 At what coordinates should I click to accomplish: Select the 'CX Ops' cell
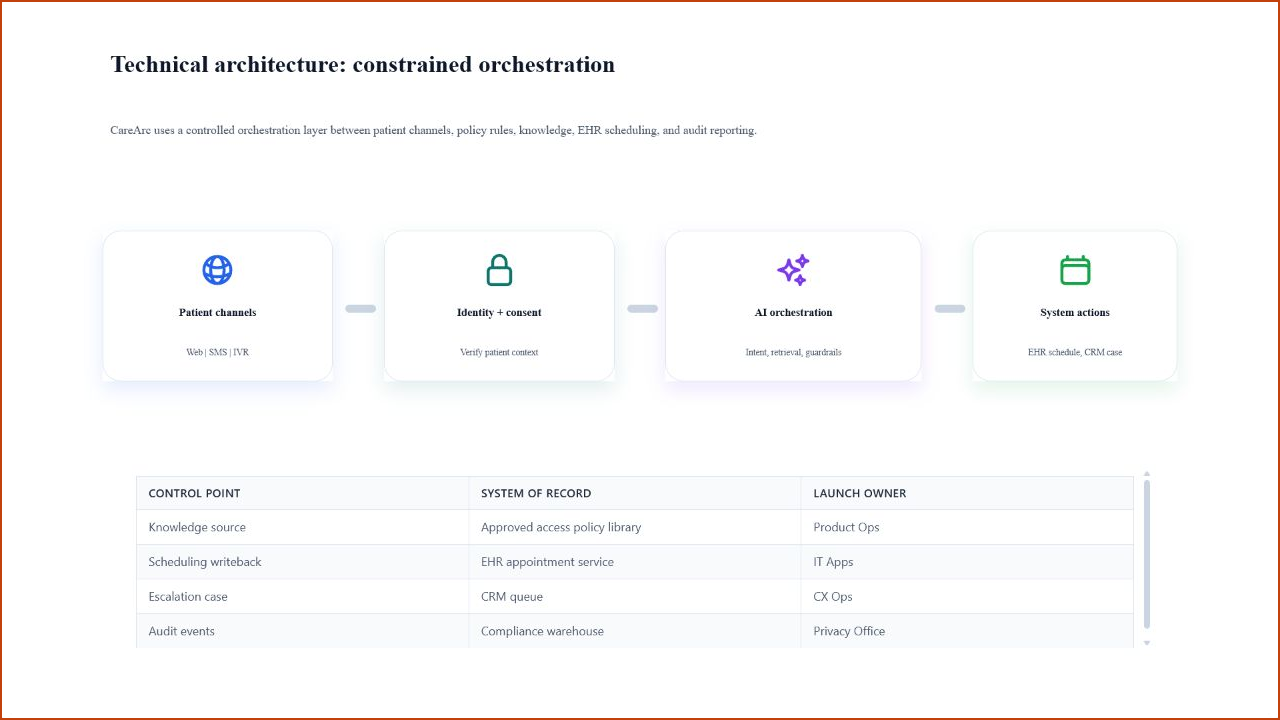pos(967,596)
